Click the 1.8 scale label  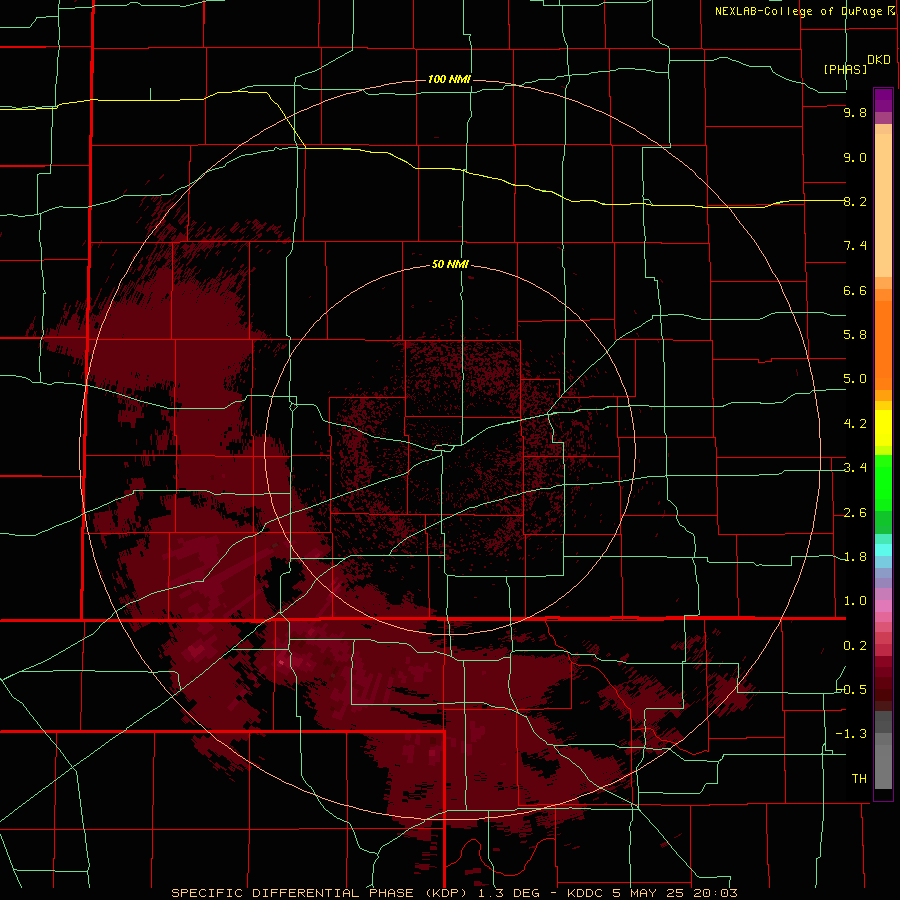[855, 557]
